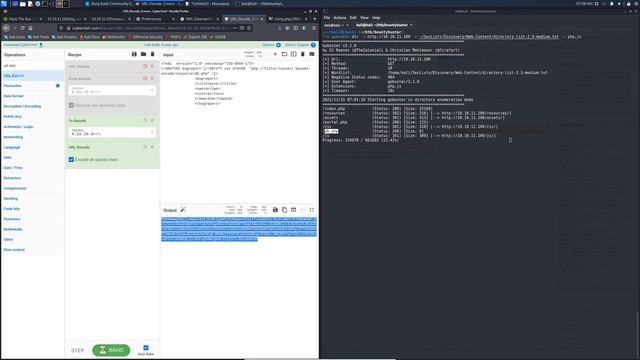Open Kali Linux bookmark
Viewport: 640px width, 360px height.
point(15,37)
